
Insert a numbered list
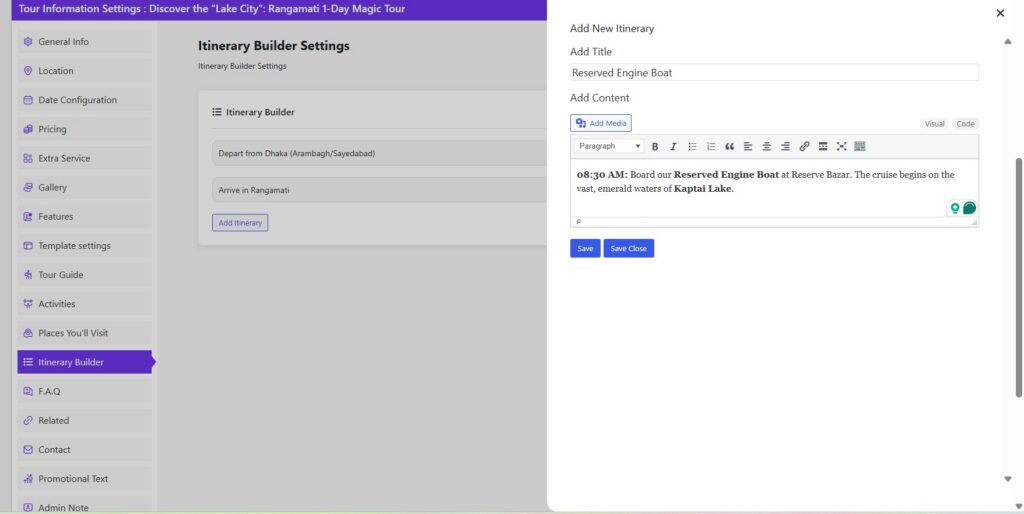(711, 146)
